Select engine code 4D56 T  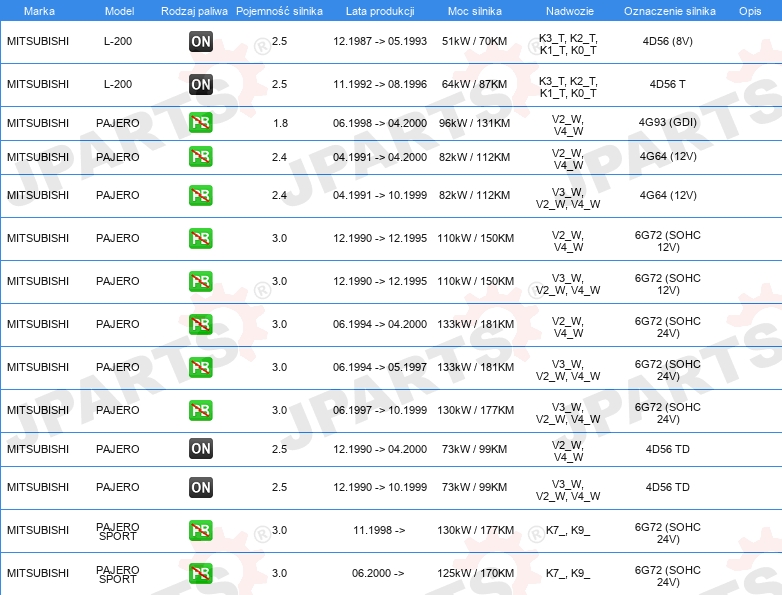[x=668, y=84]
